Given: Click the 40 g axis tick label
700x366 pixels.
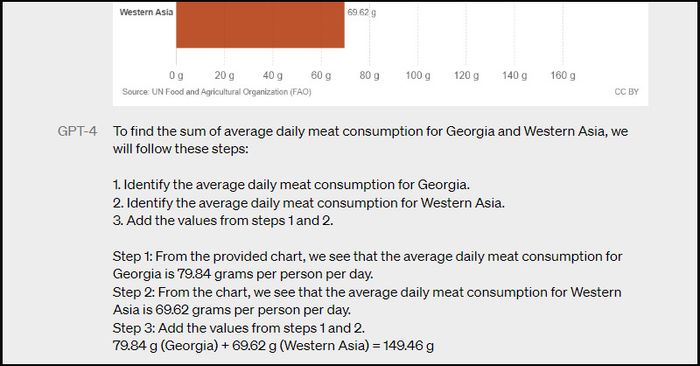Looking at the screenshot, I should point(273,75).
